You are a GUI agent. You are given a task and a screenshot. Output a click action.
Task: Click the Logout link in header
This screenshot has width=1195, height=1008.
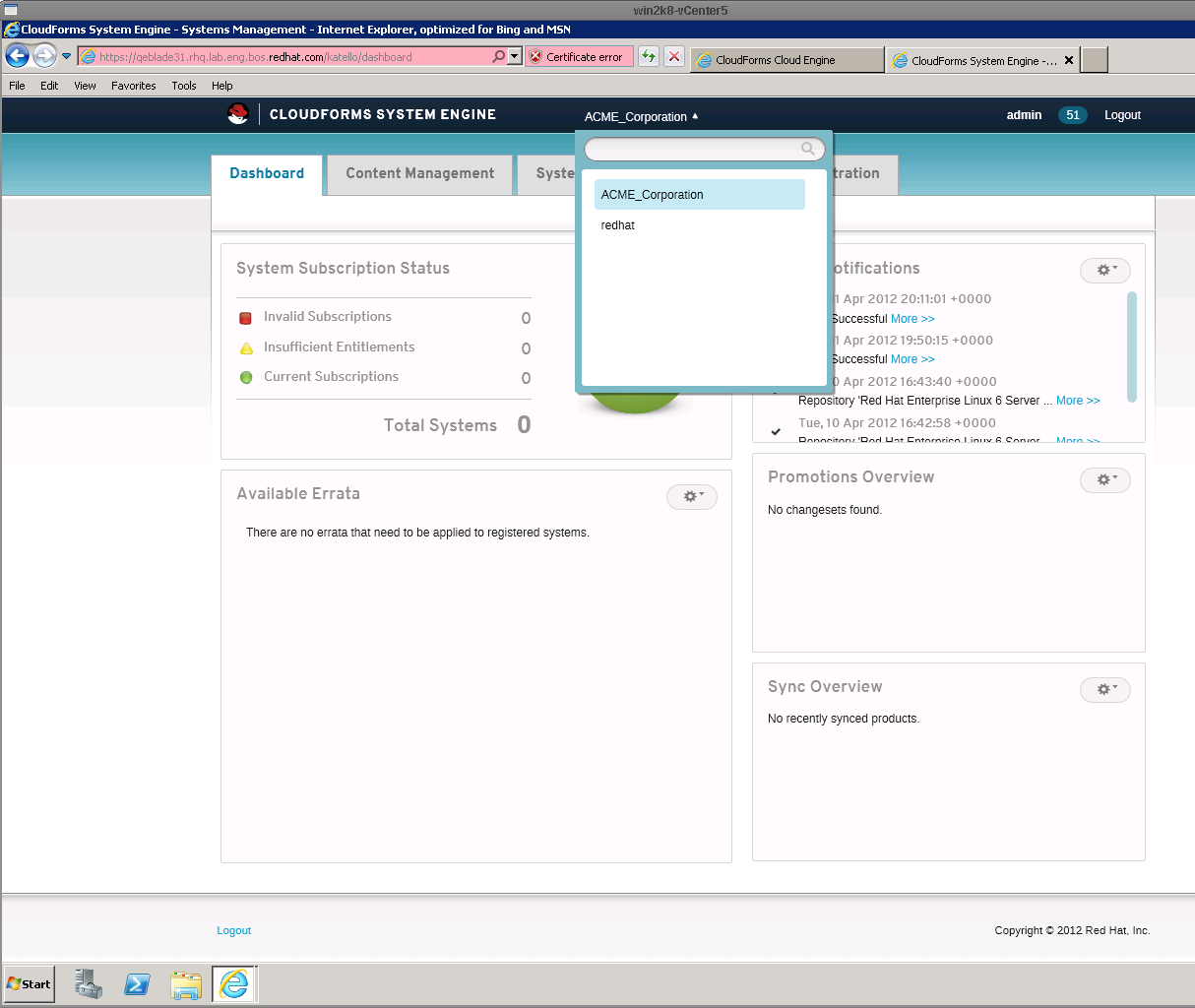point(1122,115)
